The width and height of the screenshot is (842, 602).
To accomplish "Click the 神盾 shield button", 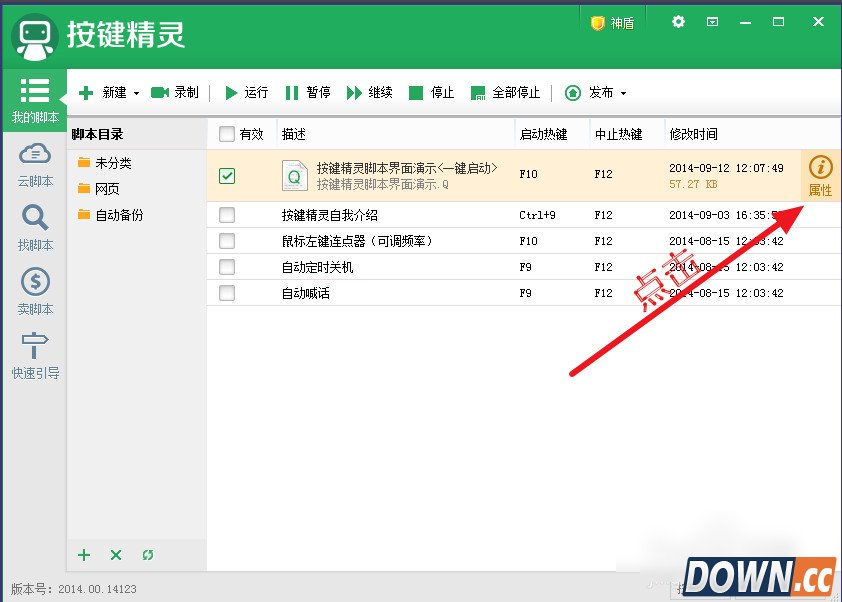I will point(612,21).
